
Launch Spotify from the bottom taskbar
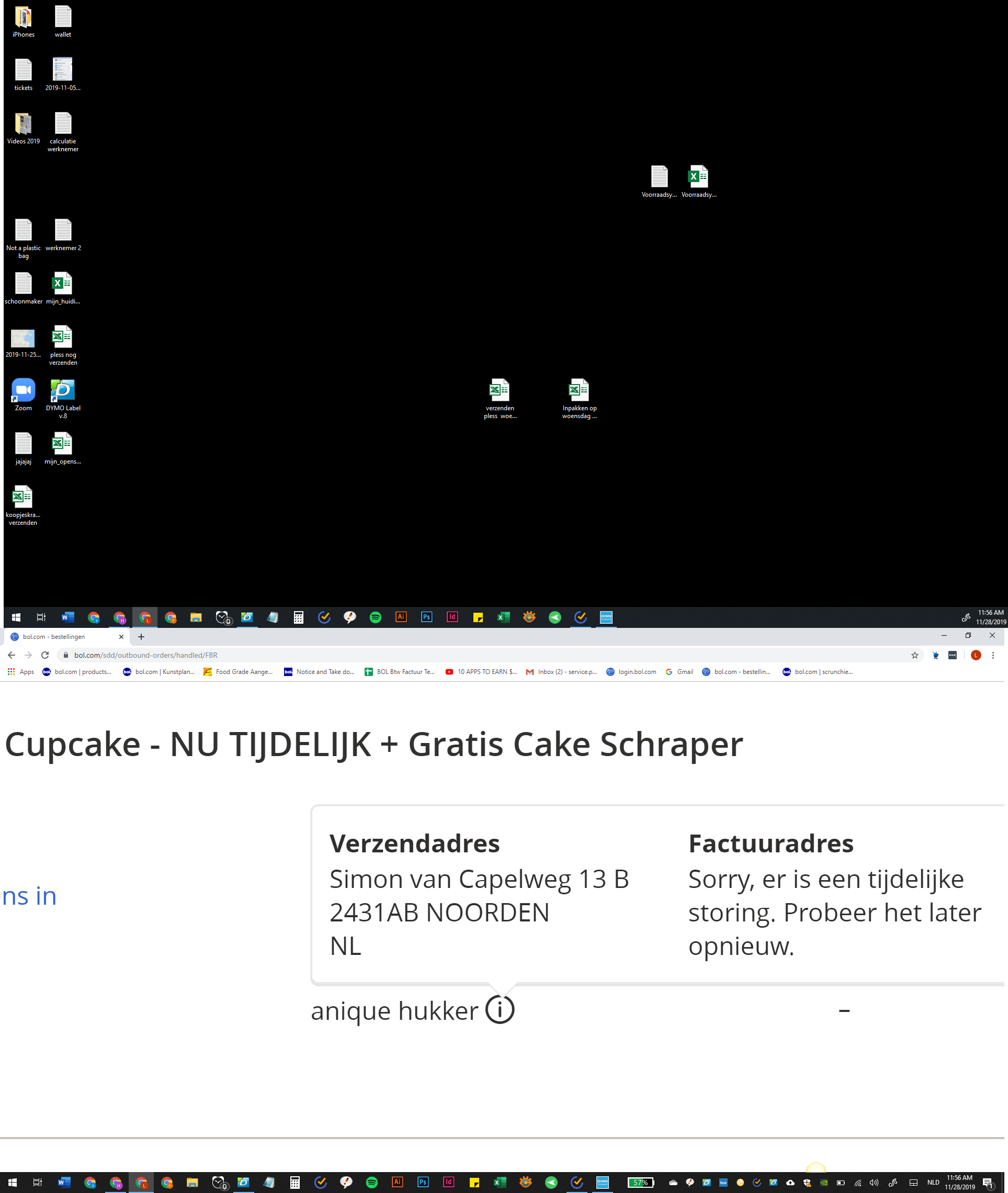pos(371,1183)
